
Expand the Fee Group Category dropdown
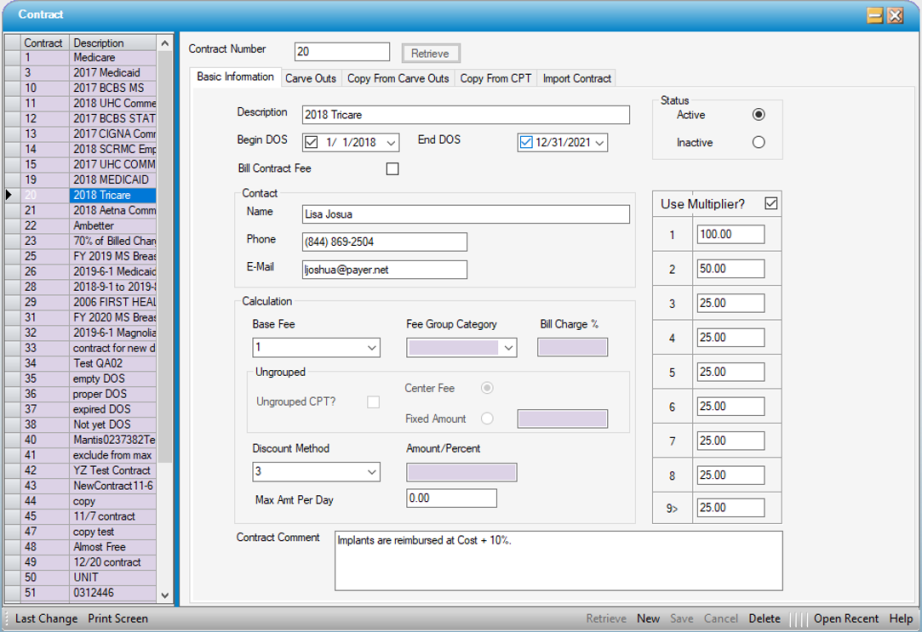click(x=508, y=348)
